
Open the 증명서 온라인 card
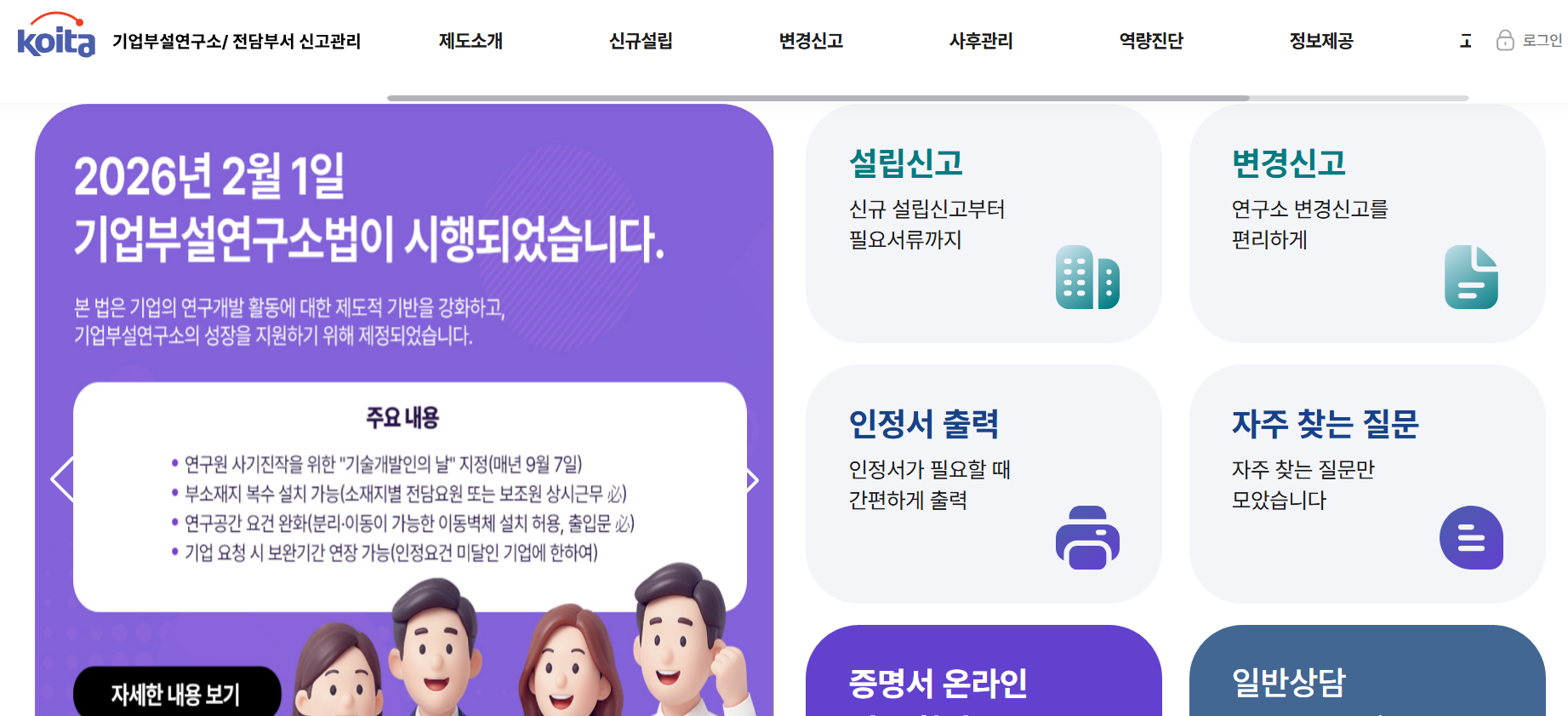[x=984, y=671]
